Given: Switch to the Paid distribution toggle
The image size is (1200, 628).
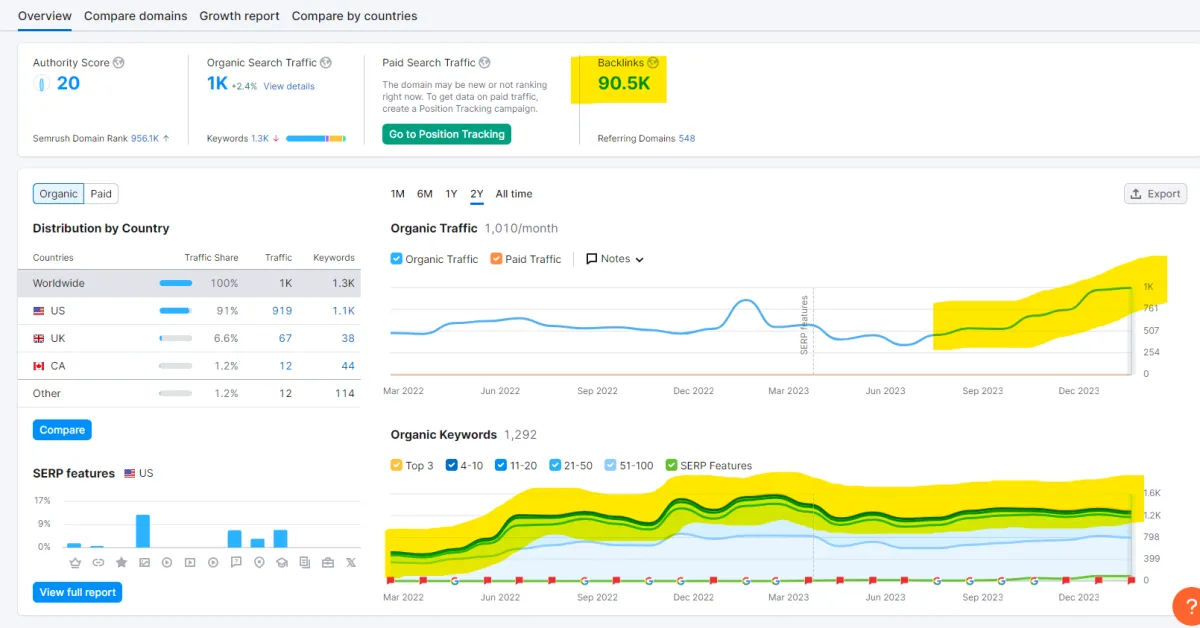Looking at the screenshot, I should click(x=101, y=194).
